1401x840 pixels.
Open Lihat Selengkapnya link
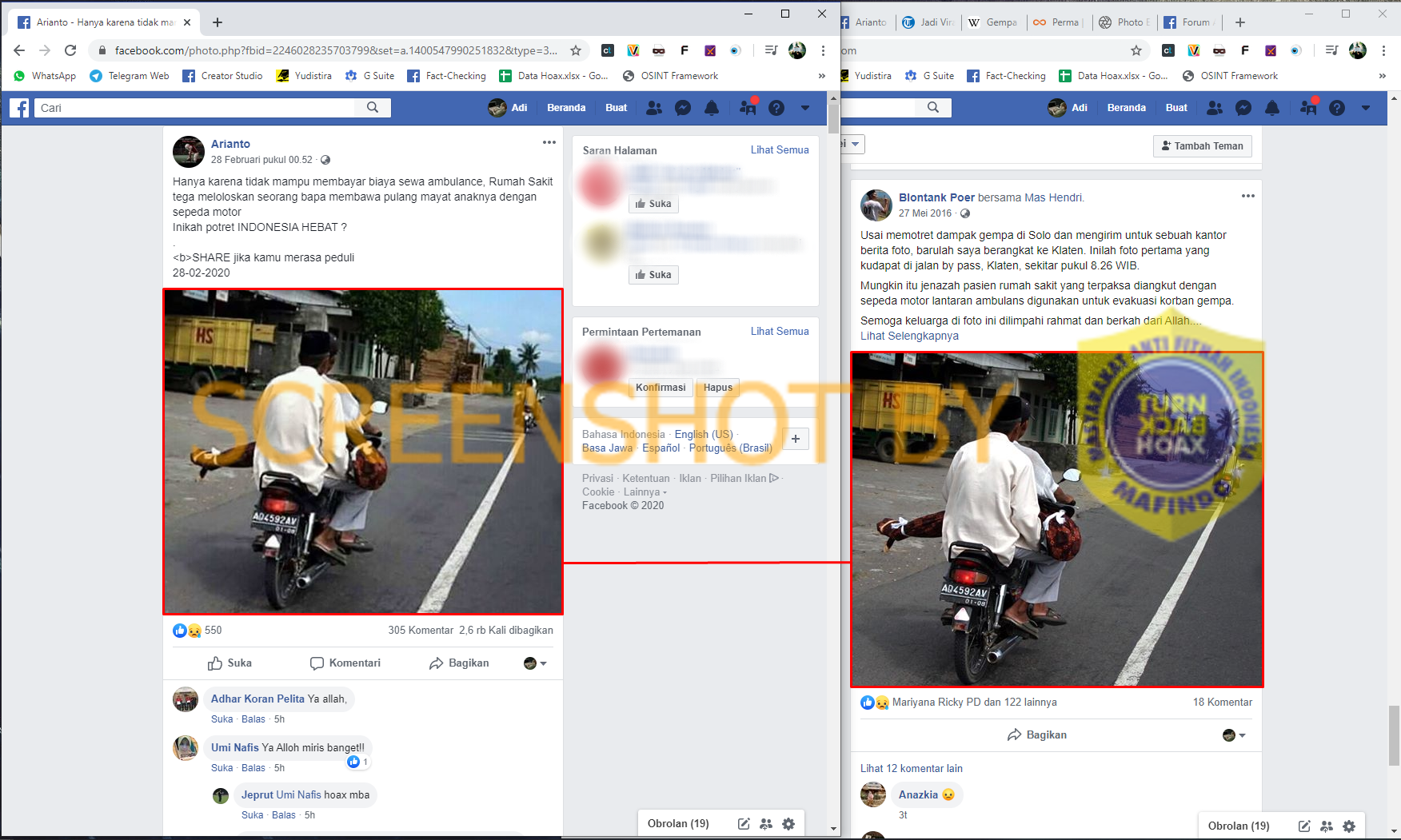click(909, 336)
